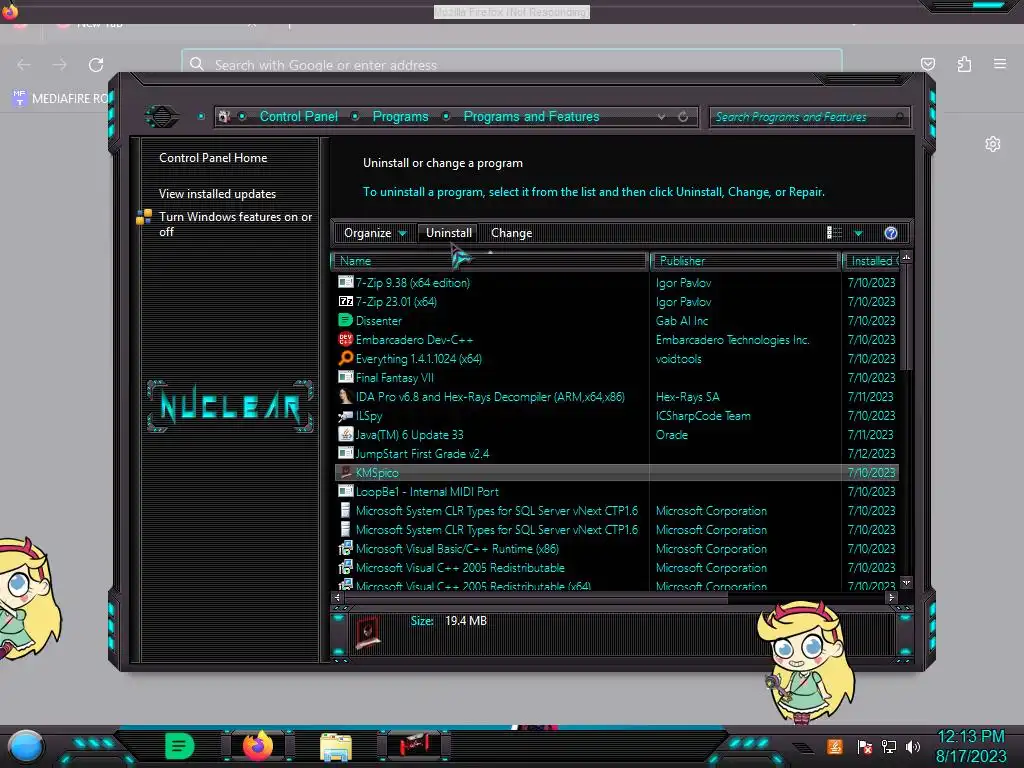Click the voidtools publisher cell
The width and height of the screenshot is (1024, 768).
679,359
